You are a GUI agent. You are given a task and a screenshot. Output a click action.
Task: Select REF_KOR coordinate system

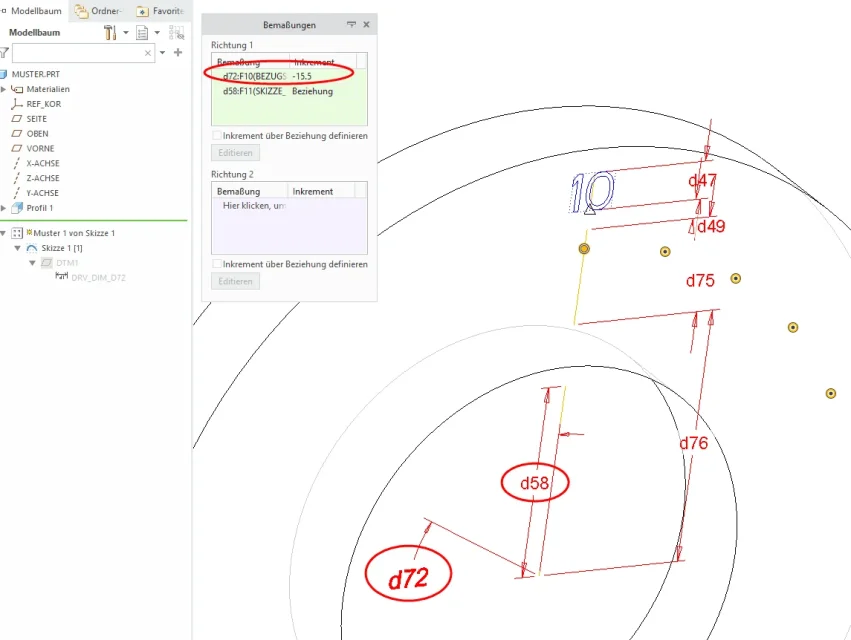coord(43,104)
